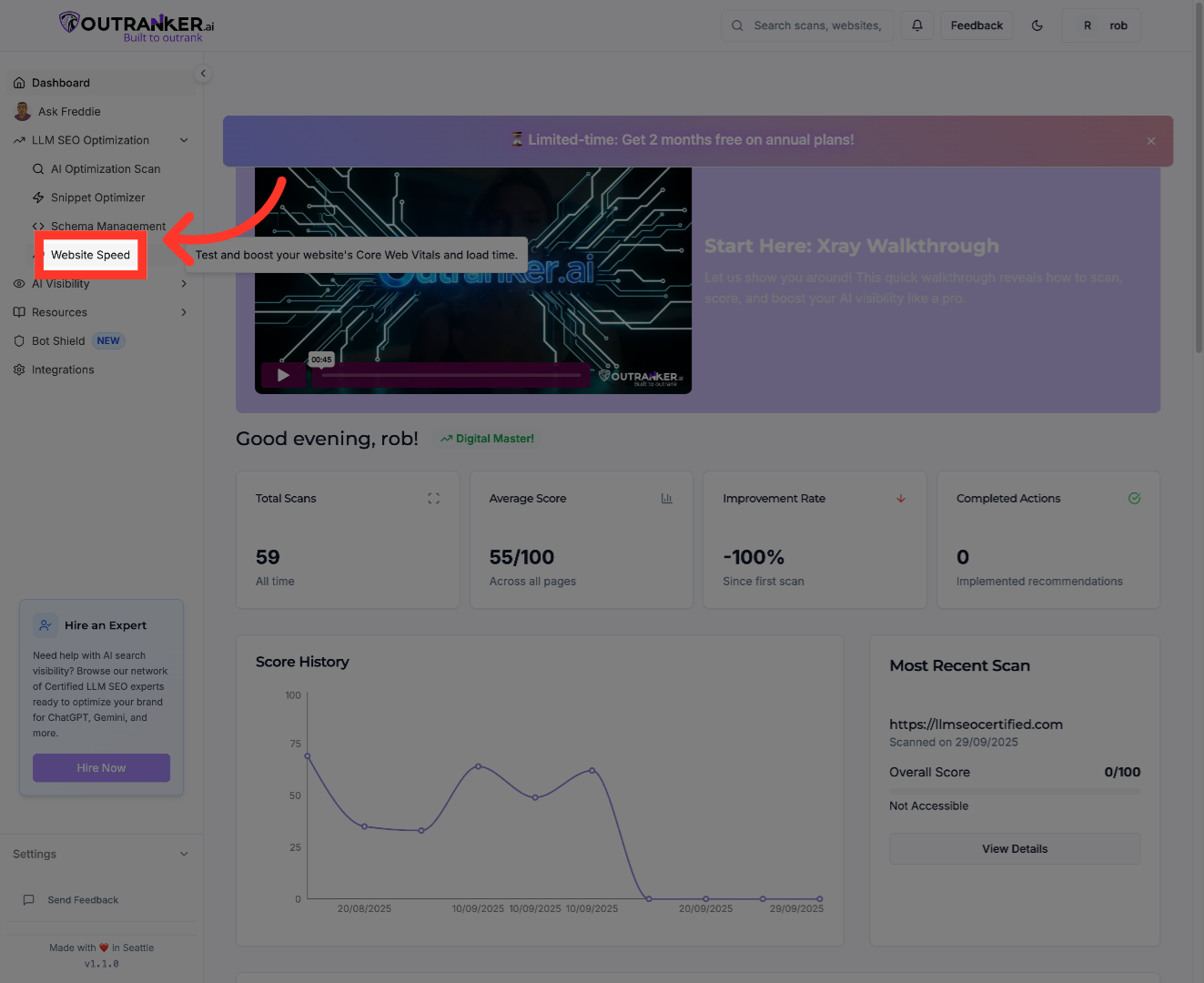Collapse the Settings section
The height and width of the screenshot is (983, 1204).
point(184,854)
